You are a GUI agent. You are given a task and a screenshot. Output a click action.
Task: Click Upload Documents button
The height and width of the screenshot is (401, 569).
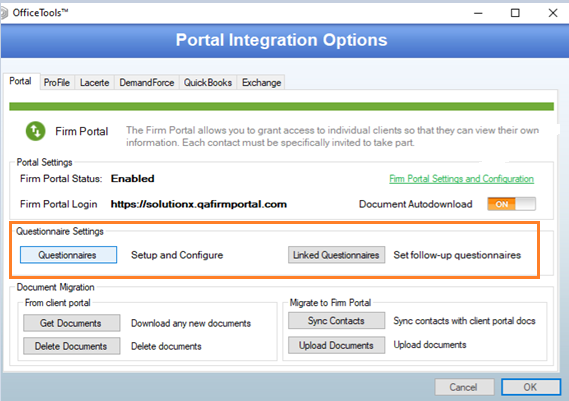pyautogui.click(x=336, y=345)
